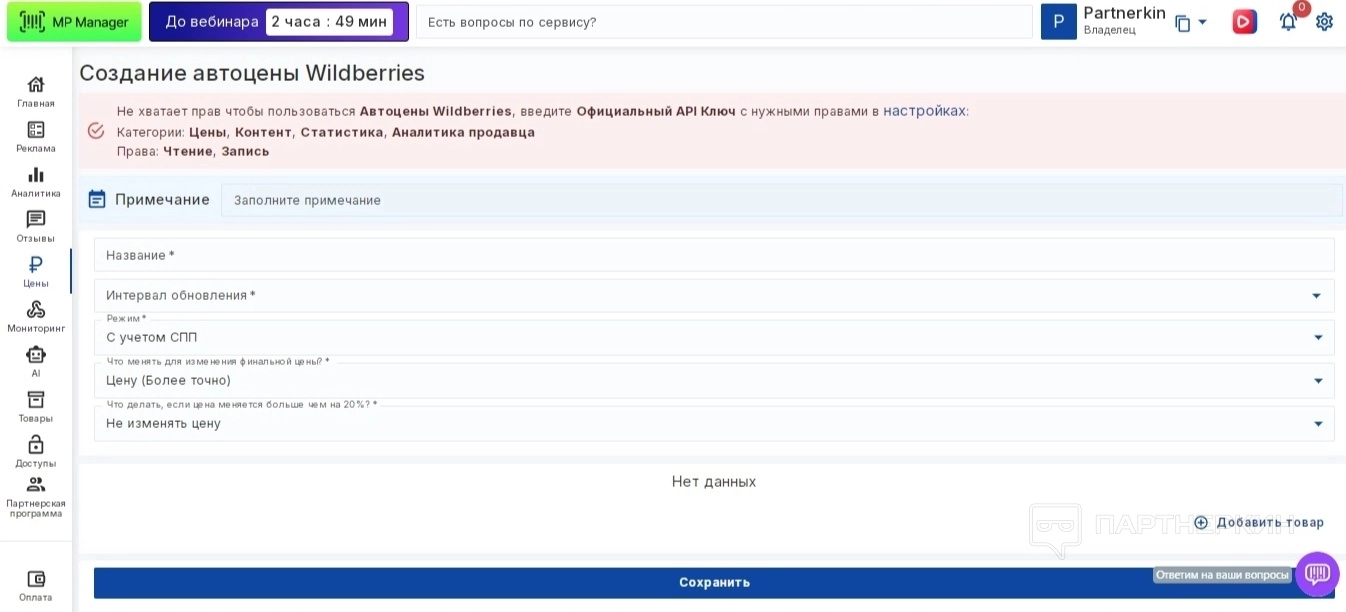
Task: Click the MP Manager logo
Action: (x=74, y=22)
